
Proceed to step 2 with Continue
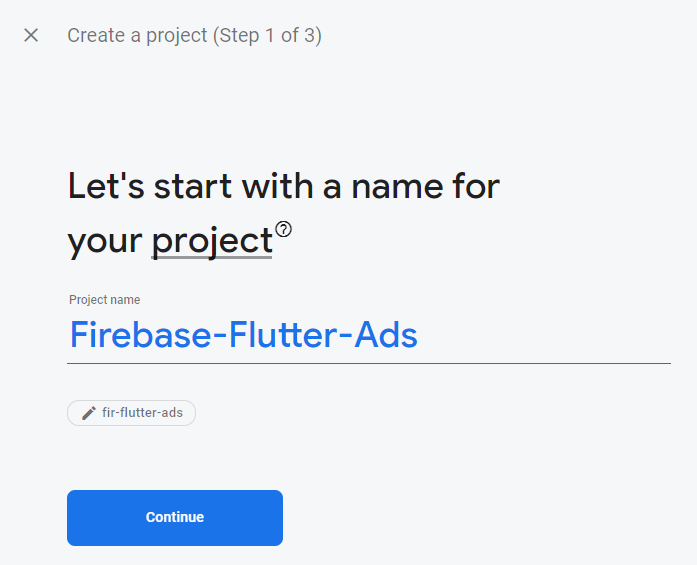click(x=175, y=518)
